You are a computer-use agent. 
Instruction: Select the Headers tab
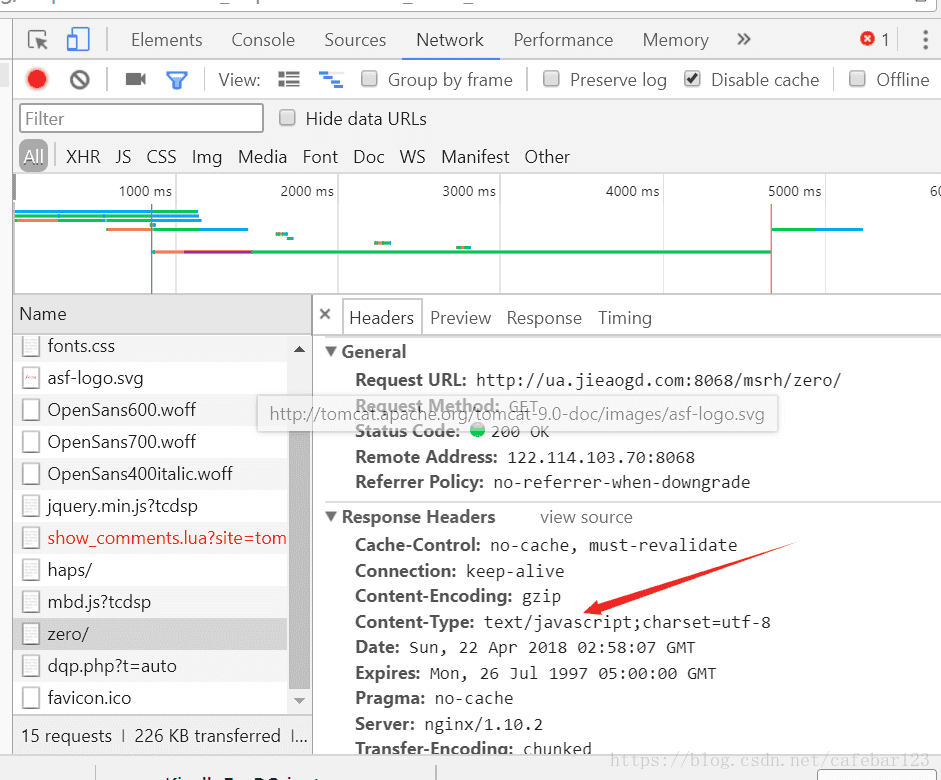382,317
